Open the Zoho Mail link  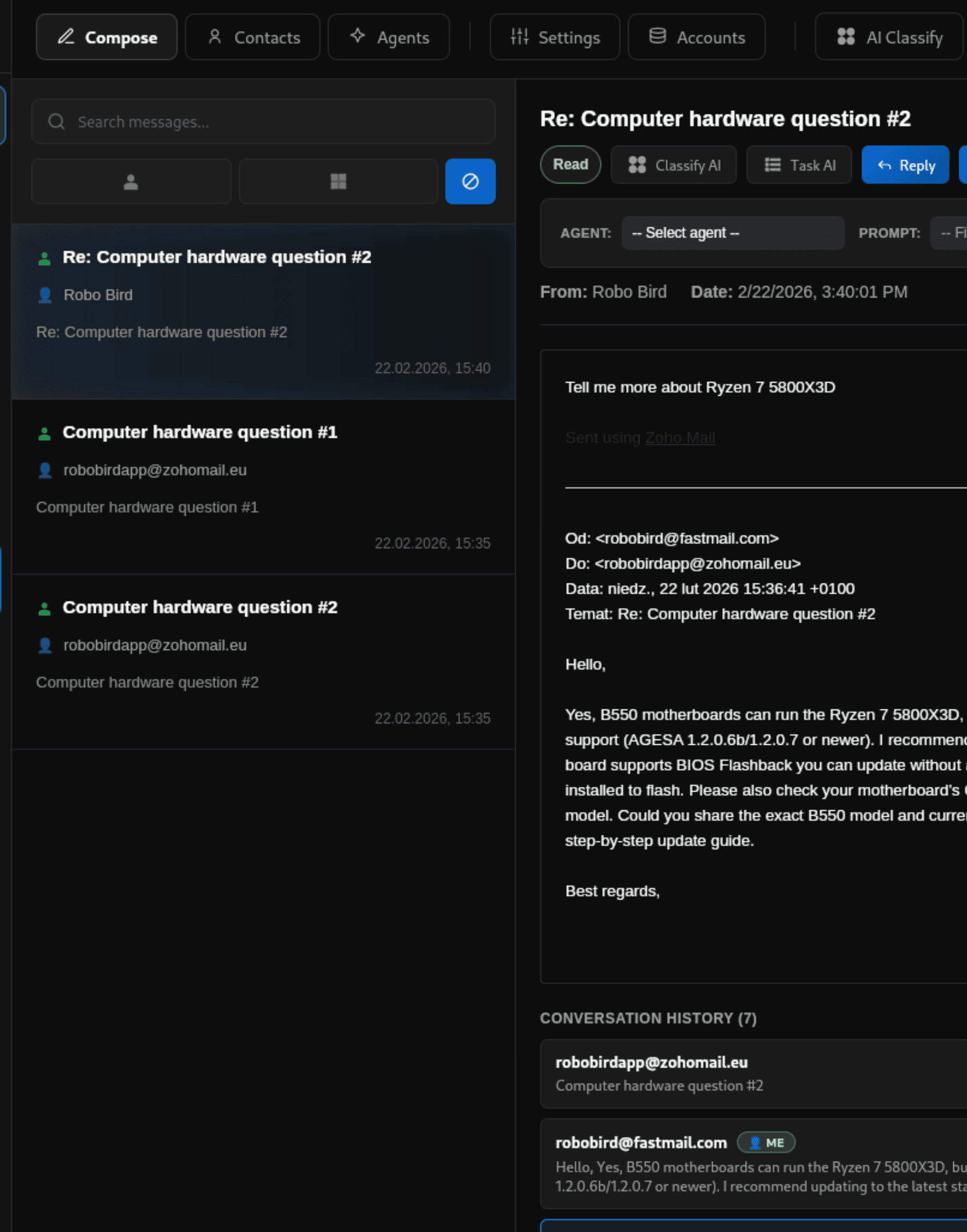tap(679, 437)
